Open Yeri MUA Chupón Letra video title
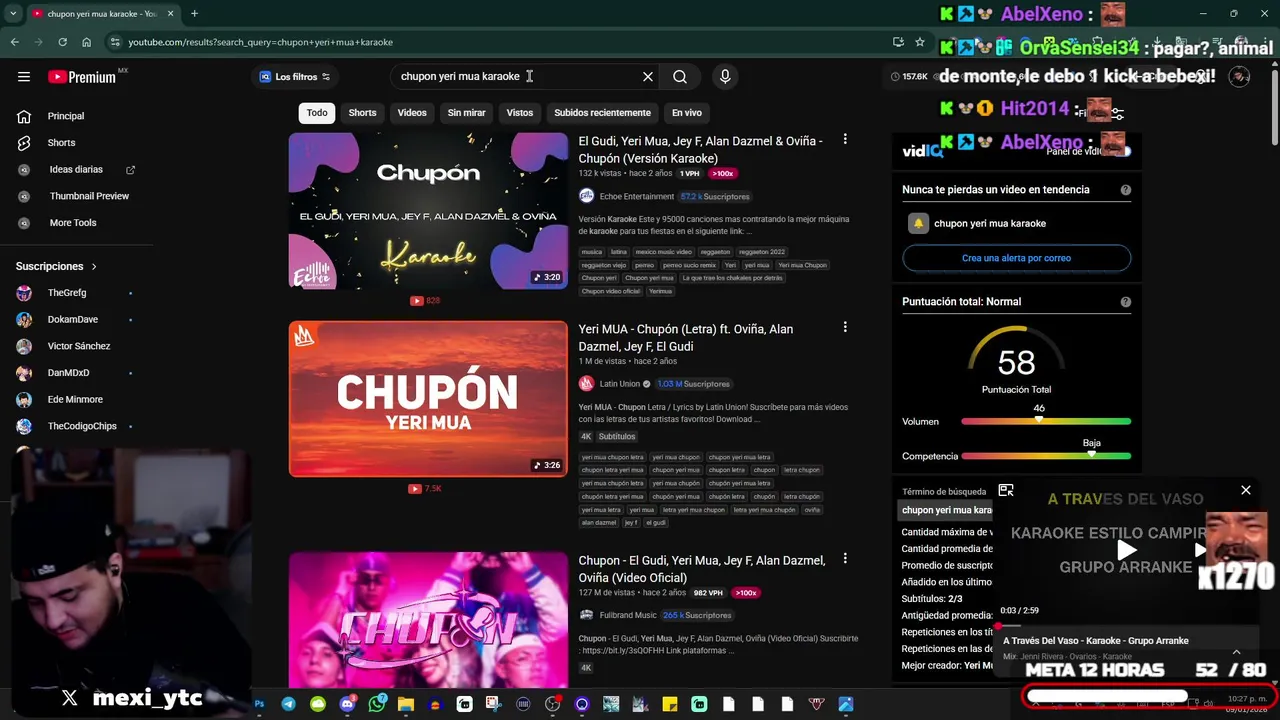The width and height of the screenshot is (1280, 720). tap(686, 338)
